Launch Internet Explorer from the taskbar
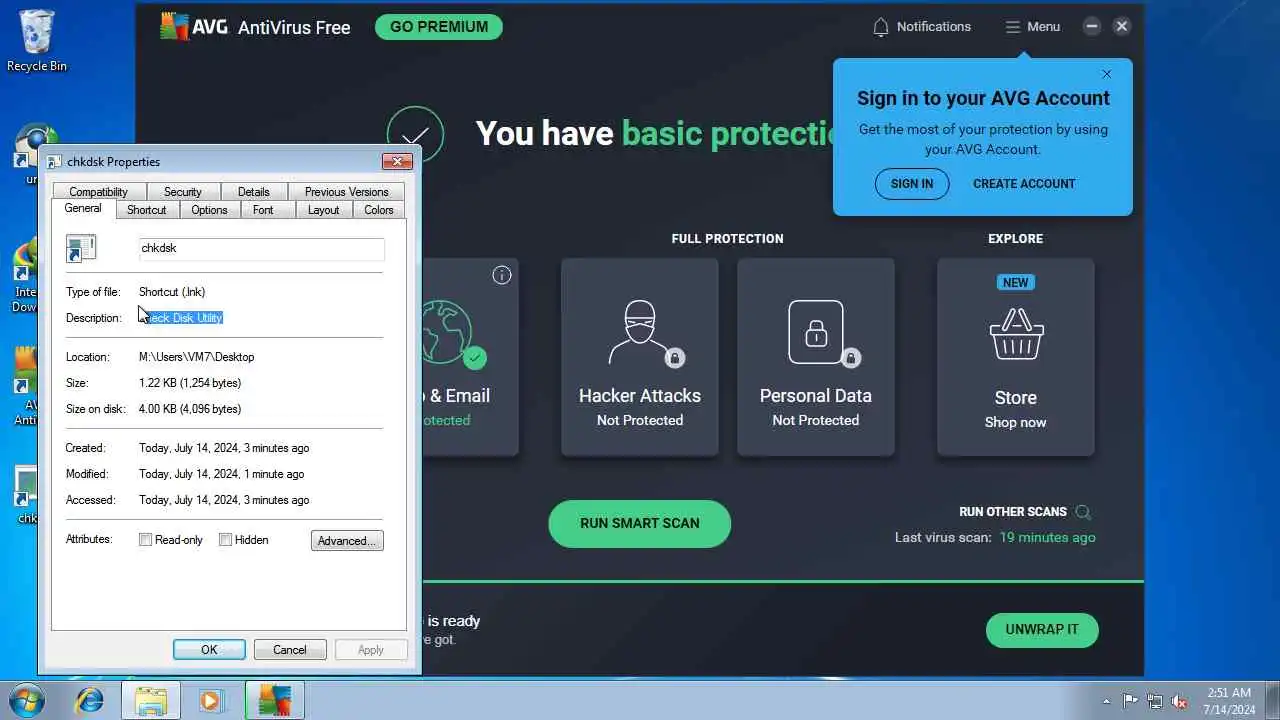This screenshot has height=720, width=1280. (90, 700)
